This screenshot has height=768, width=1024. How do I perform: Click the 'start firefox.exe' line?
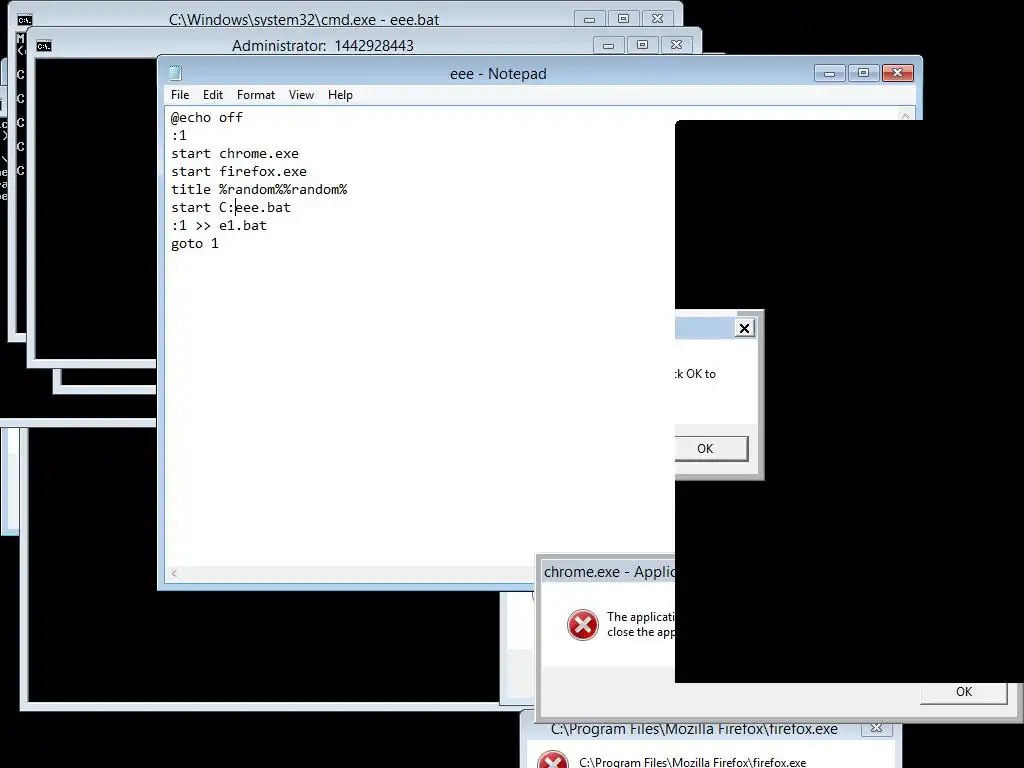click(238, 172)
